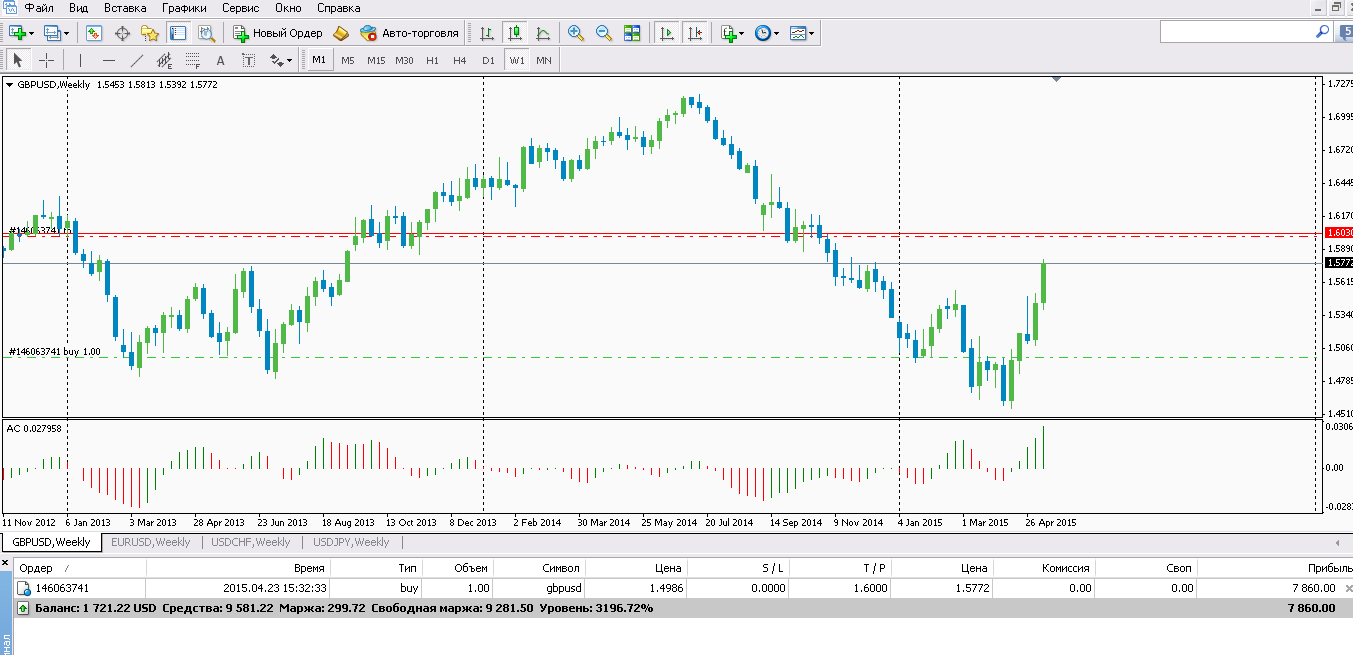Click the red 1.6030 price level marker

[x=1338, y=233]
